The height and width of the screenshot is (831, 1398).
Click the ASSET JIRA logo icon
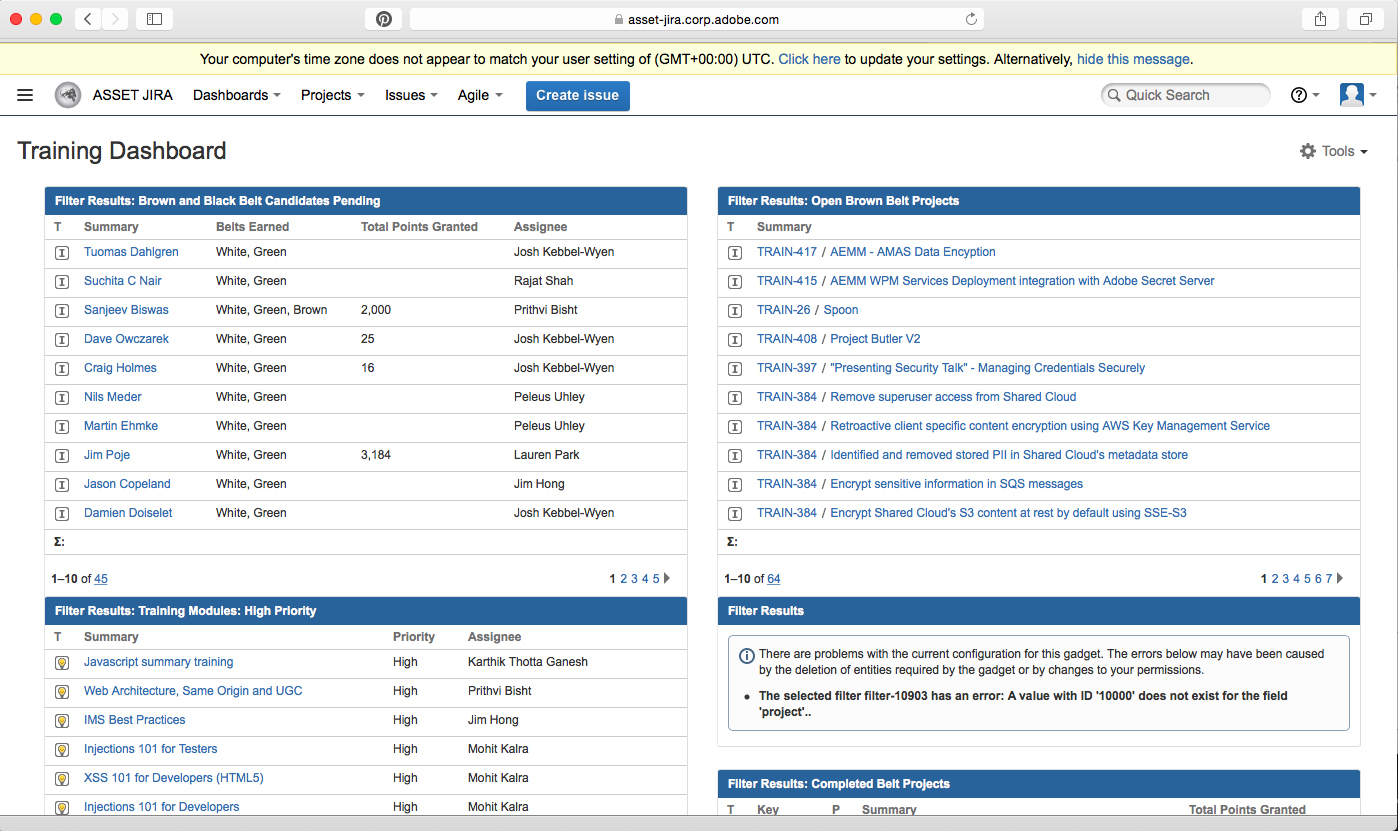point(68,95)
